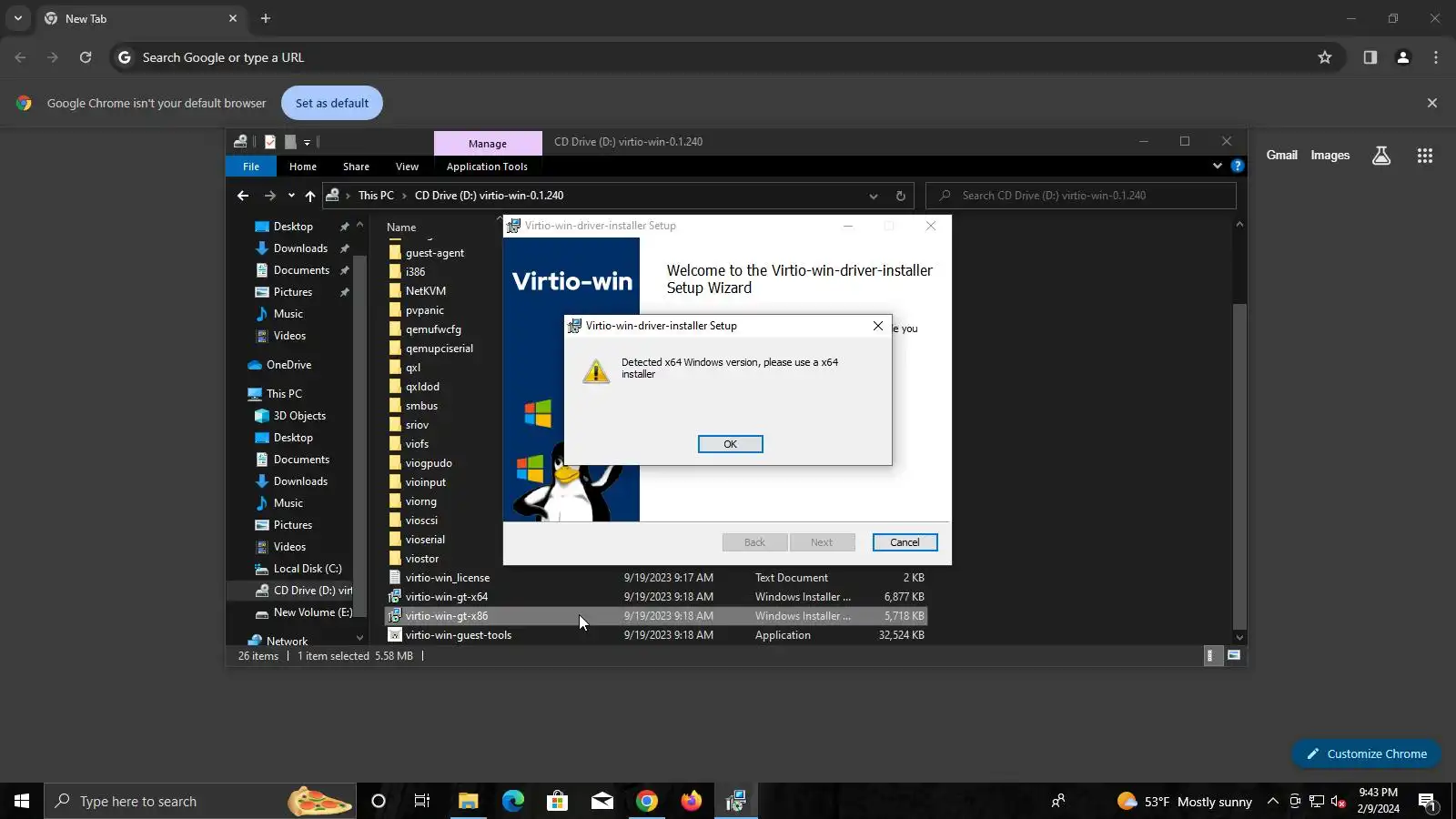Click the bookmark star icon
The height and width of the screenshot is (819, 1456).
click(x=1325, y=57)
